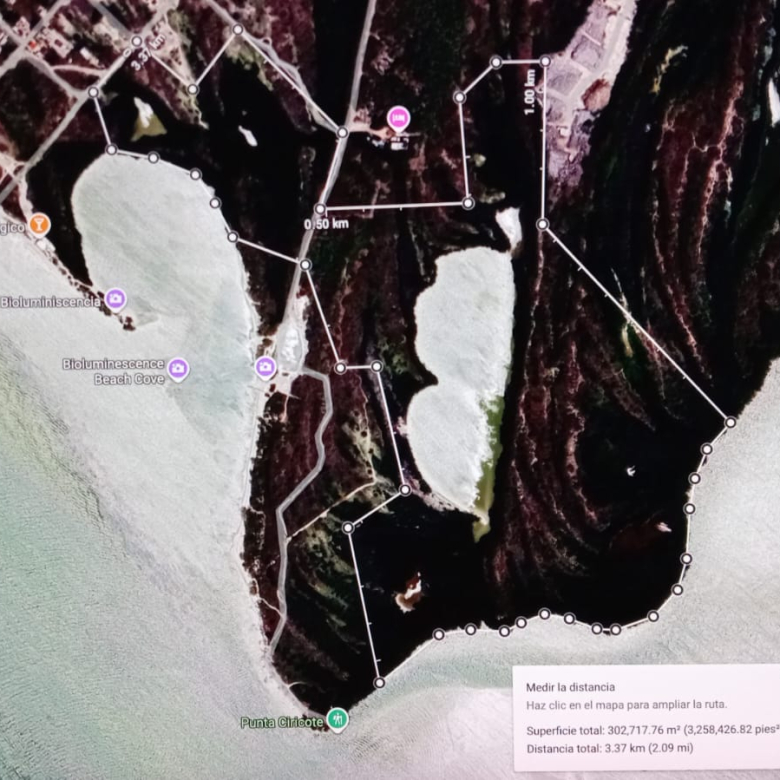Click the 0.50 km distance label
Viewport: 780px width, 780px height.
pos(326,224)
